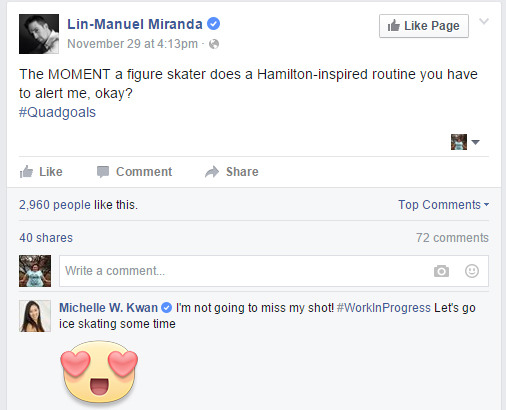Viewport: 506px width, 410px height.
Task: Open the #Quadgoals hashtag link
Action: pyautogui.click(x=57, y=112)
